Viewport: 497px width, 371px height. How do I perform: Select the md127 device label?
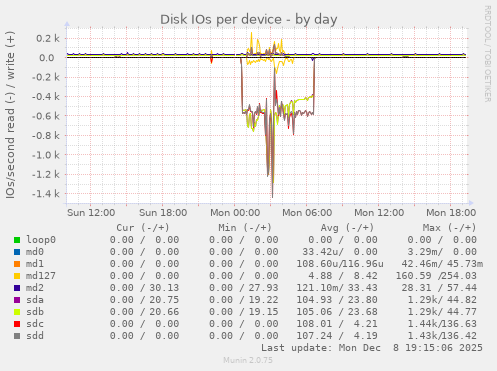coord(41,276)
